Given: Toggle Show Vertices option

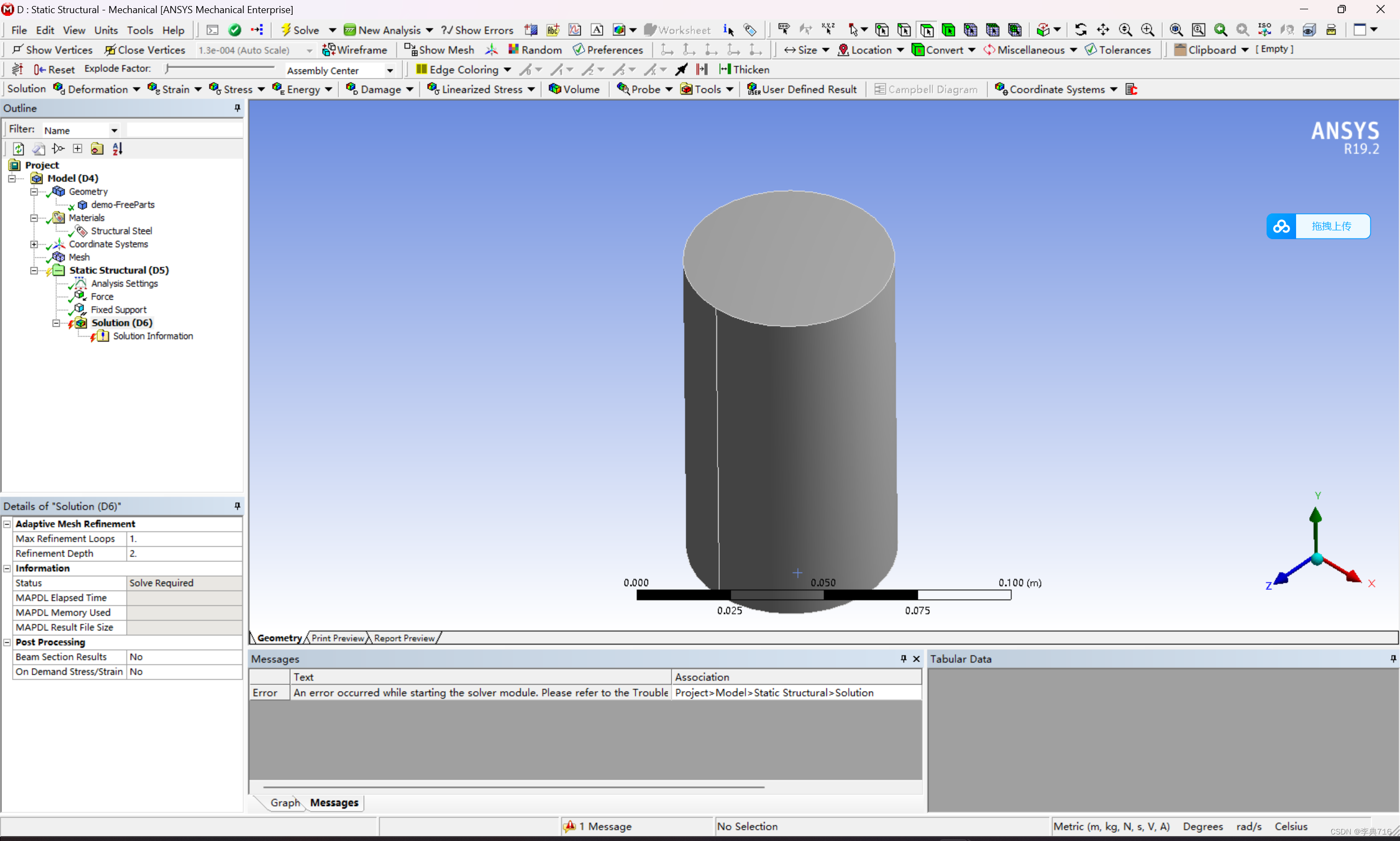Looking at the screenshot, I should [x=52, y=49].
